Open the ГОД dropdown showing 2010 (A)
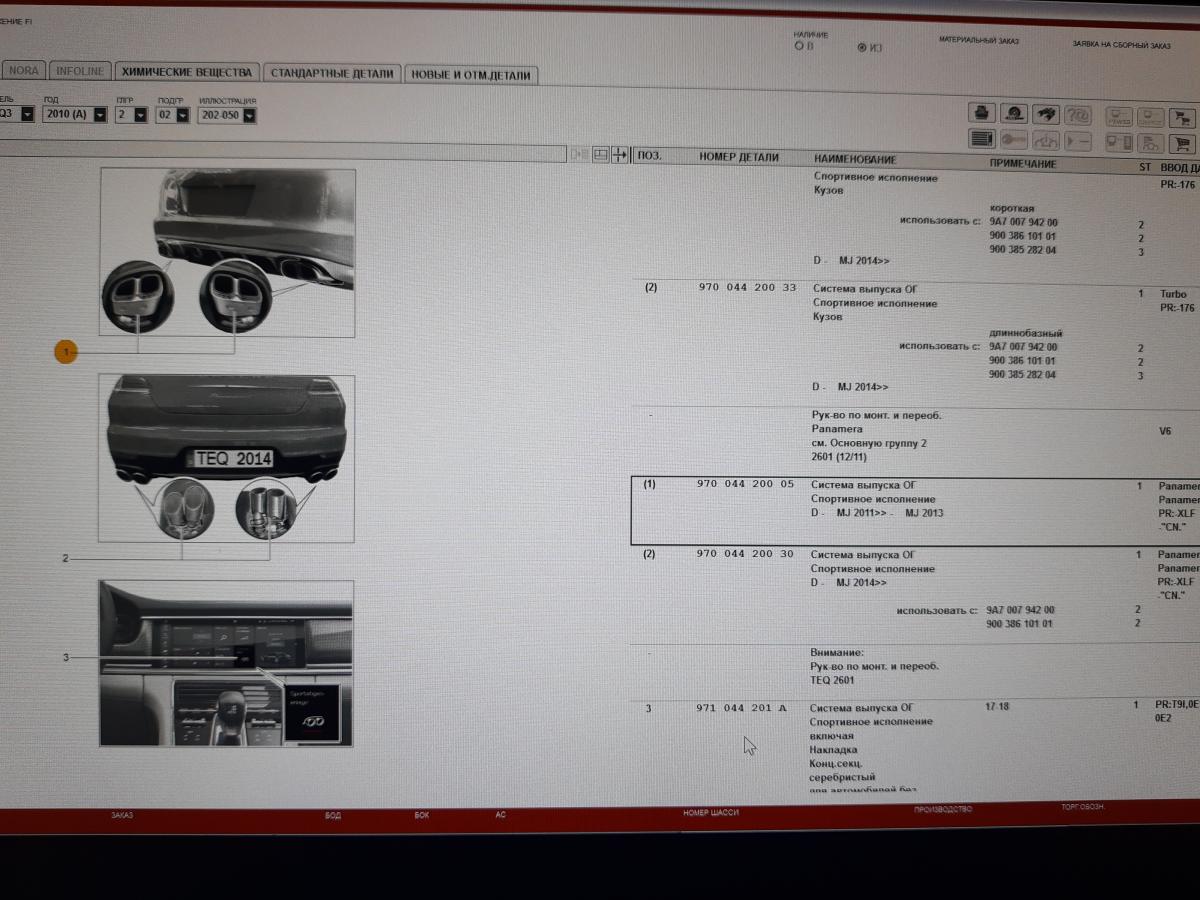The height and width of the screenshot is (900, 1200). pos(100,115)
